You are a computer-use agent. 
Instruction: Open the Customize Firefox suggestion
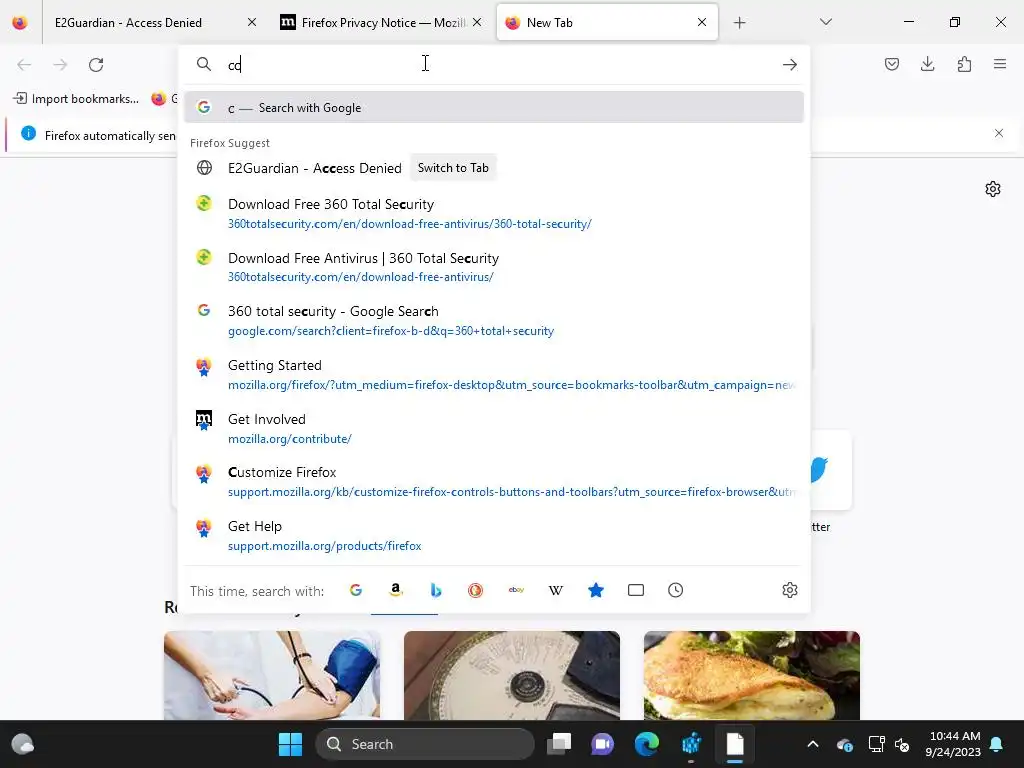point(494,482)
